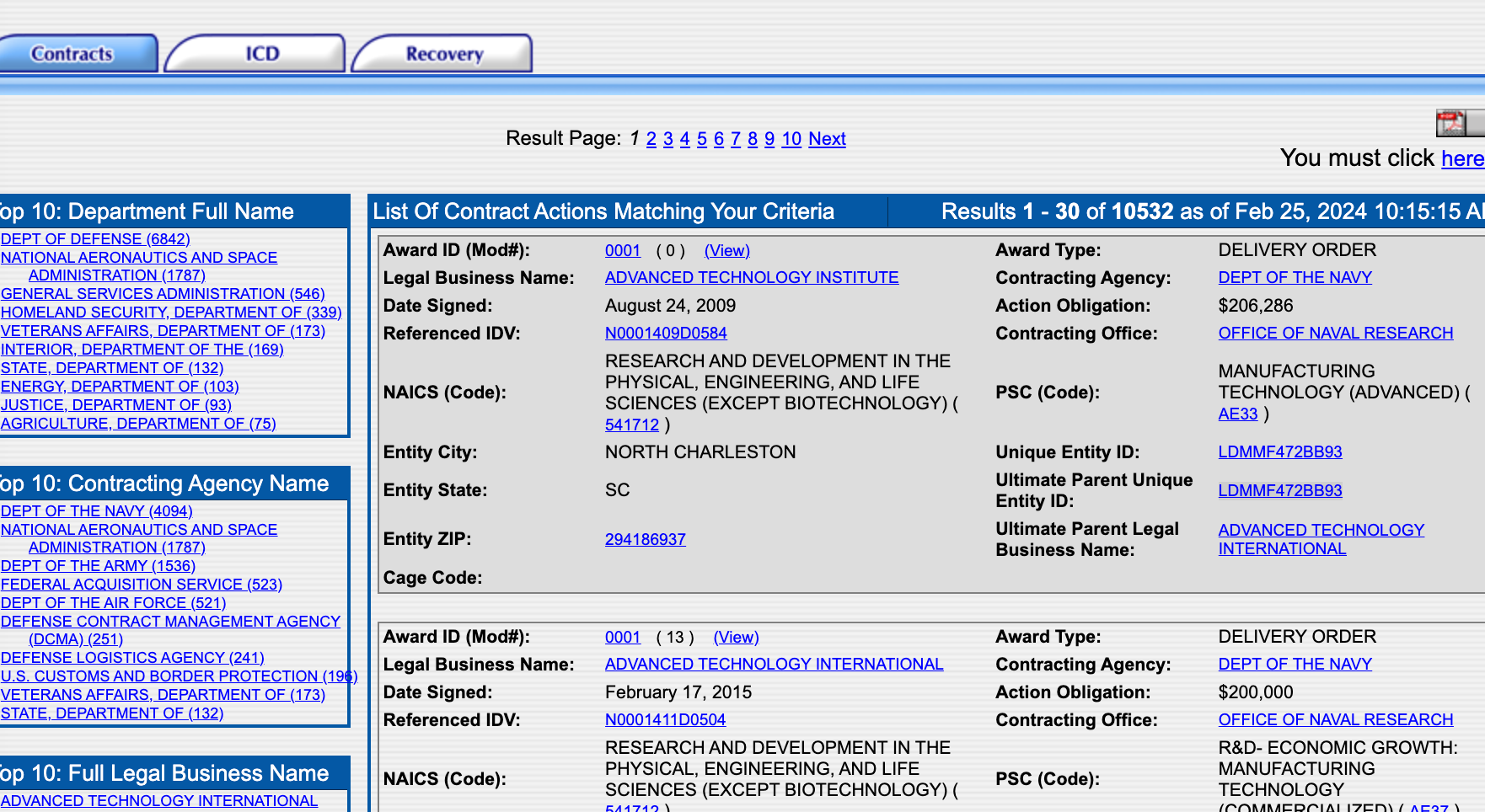Filter by STATE, DEPARTMENT OF (132) in Agency list
This screenshot has height=812, width=1485.
tap(112, 713)
